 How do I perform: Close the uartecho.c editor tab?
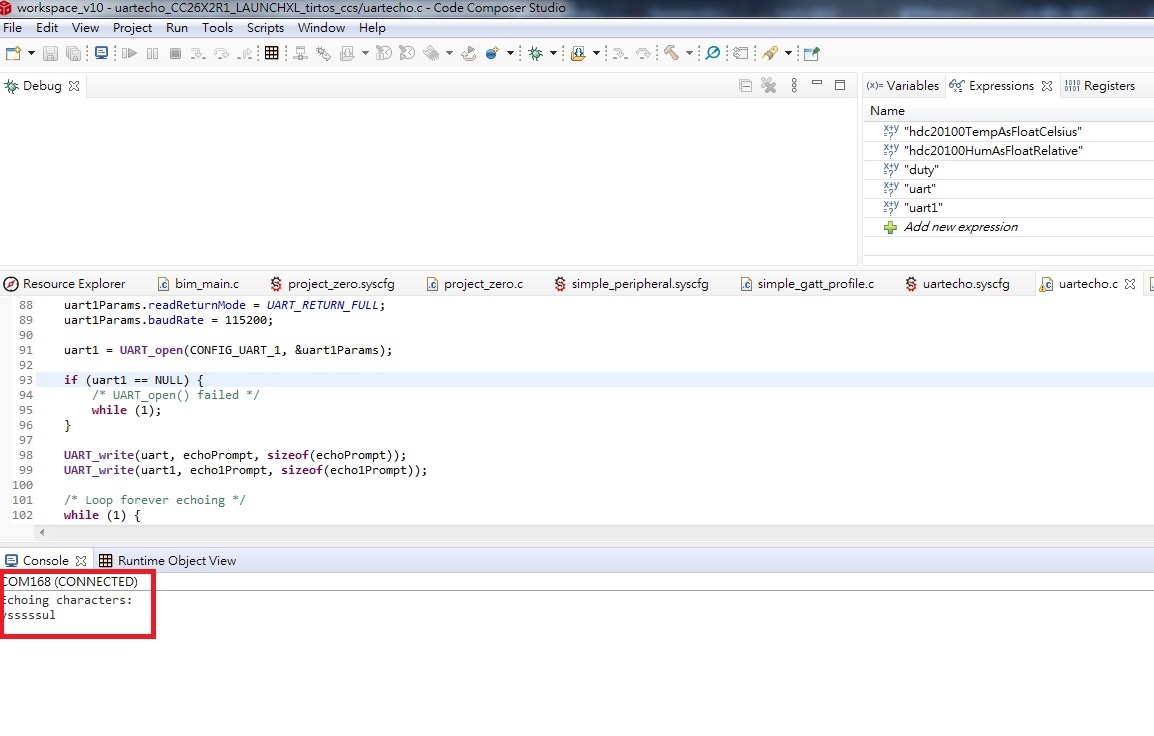click(1130, 284)
